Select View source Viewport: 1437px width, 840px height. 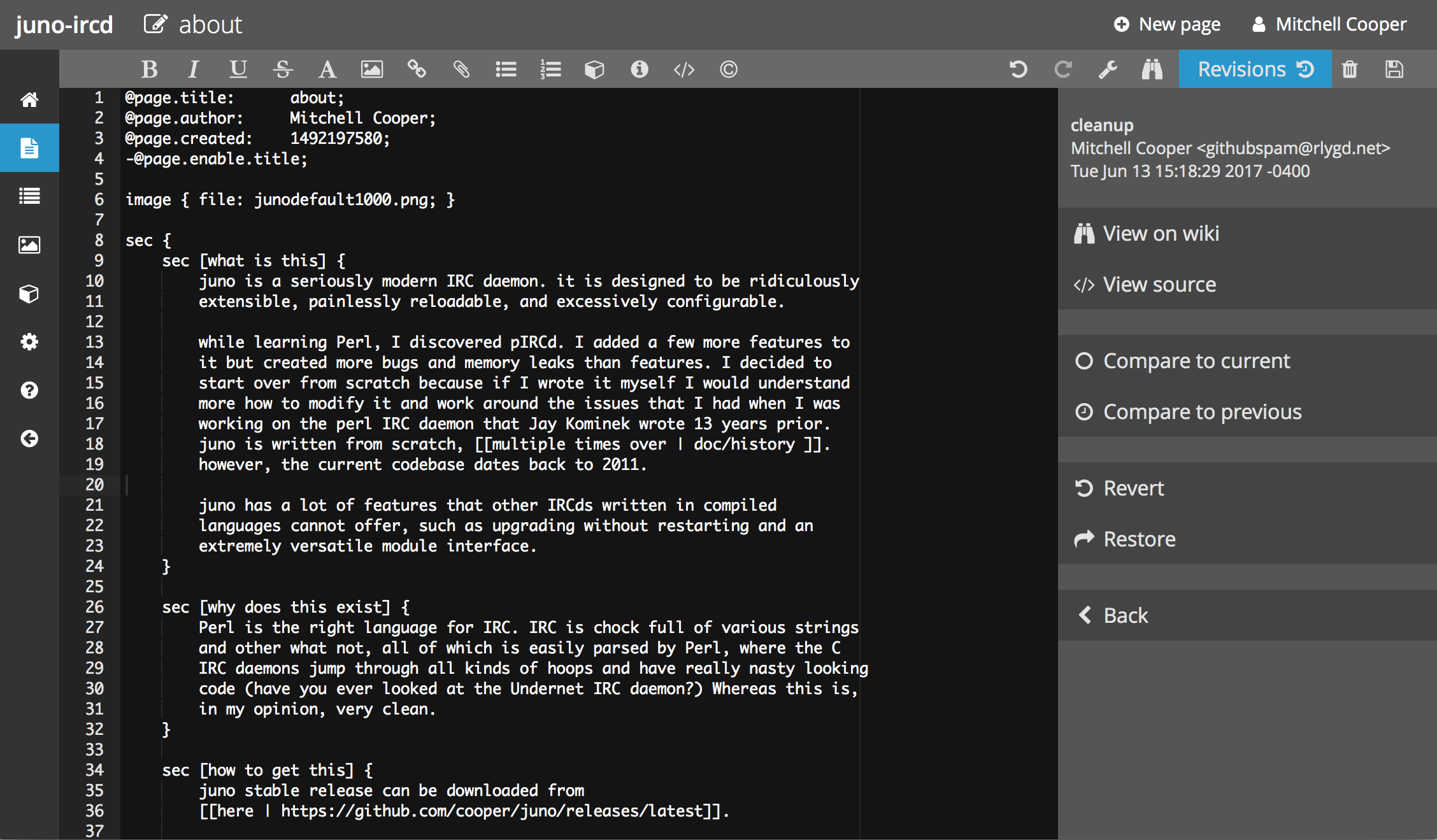click(x=1247, y=284)
